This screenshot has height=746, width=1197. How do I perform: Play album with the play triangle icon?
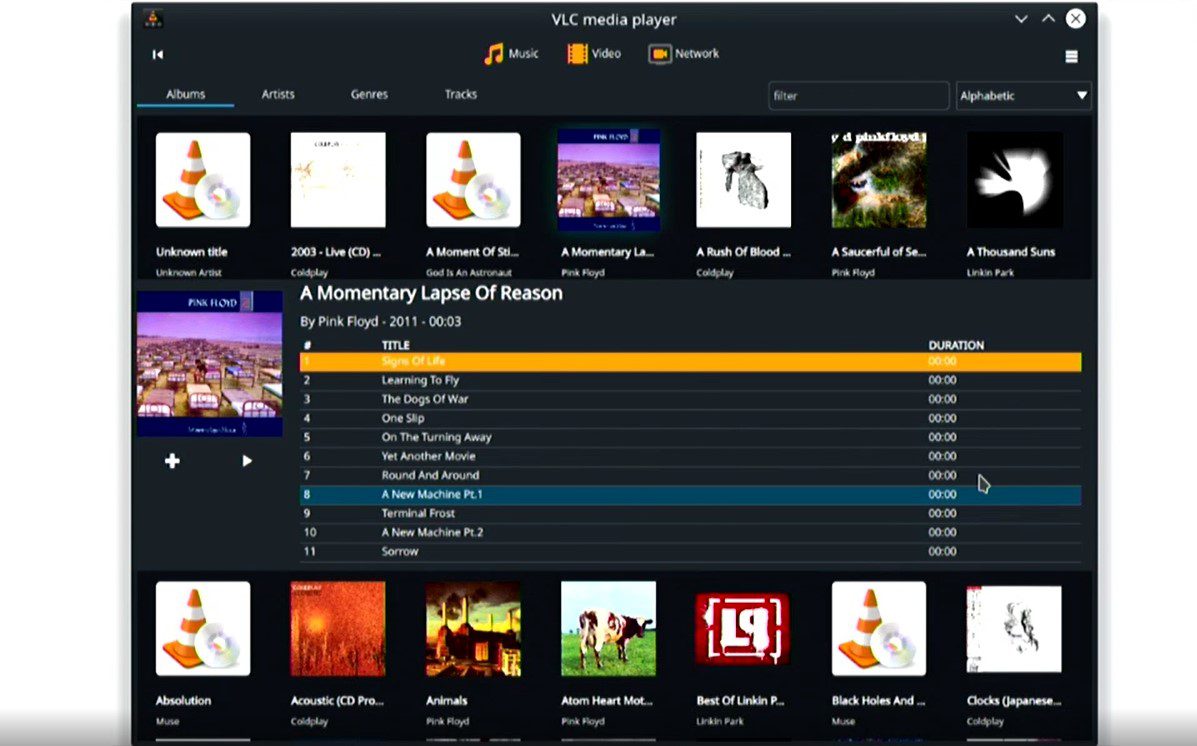pyautogui.click(x=247, y=461)
